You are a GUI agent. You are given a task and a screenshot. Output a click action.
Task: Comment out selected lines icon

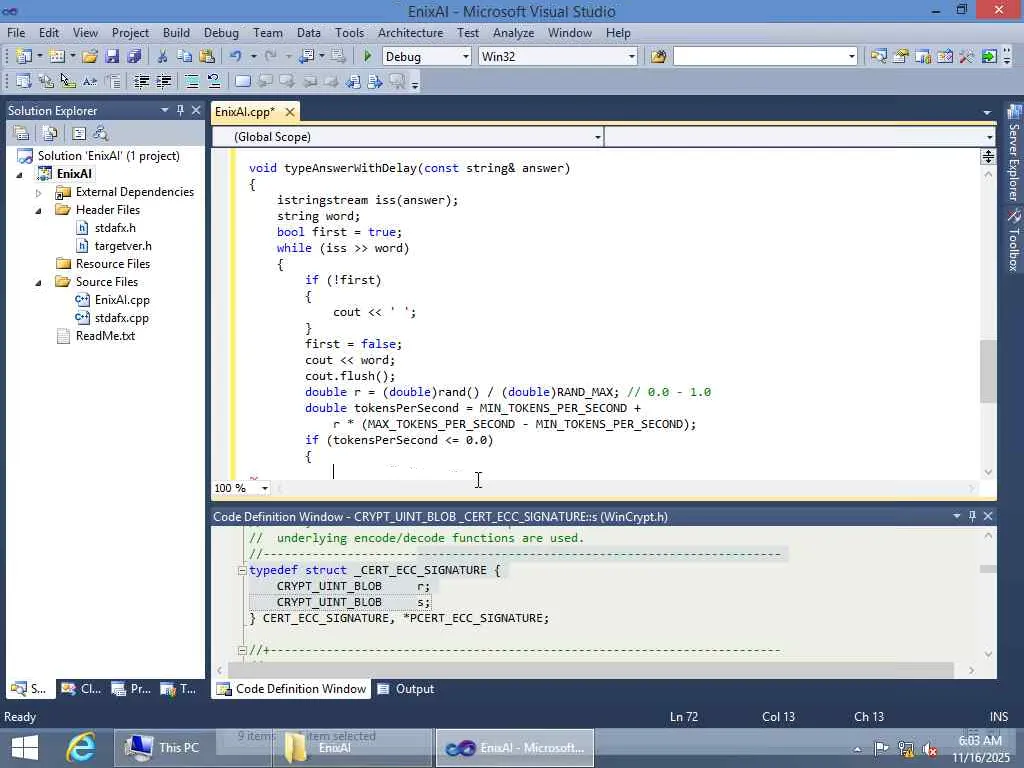tap(192, 82)
